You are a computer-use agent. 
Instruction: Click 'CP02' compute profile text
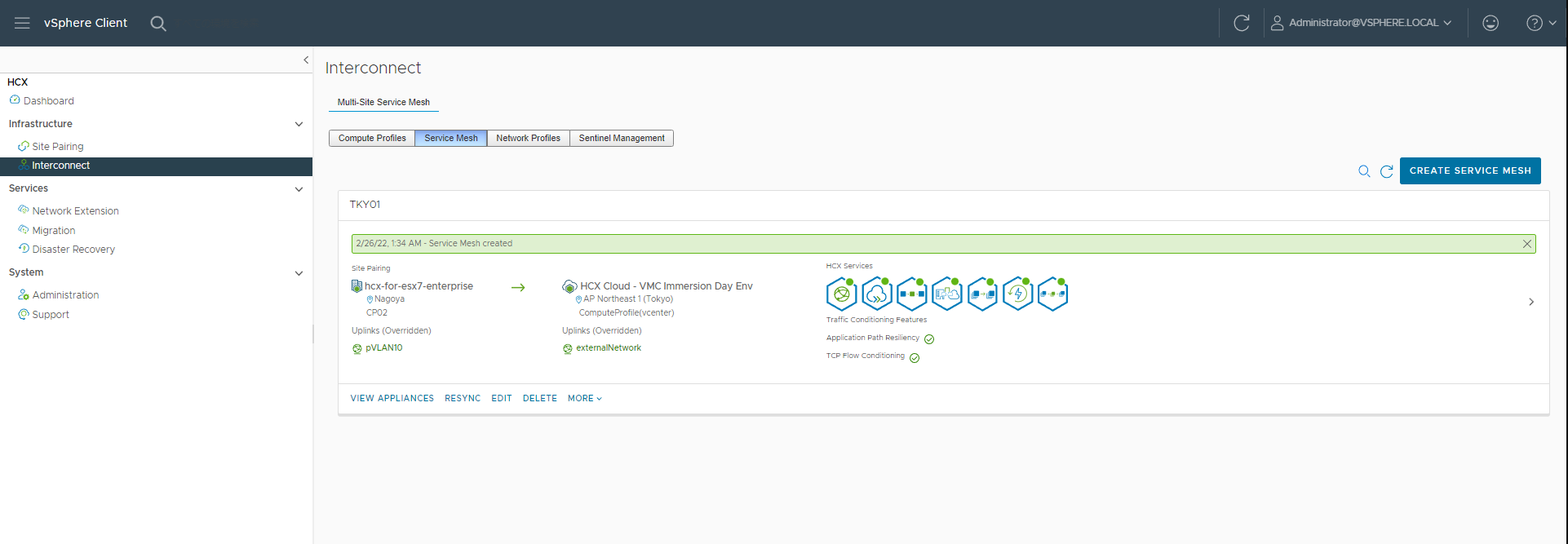pos(377,312)
